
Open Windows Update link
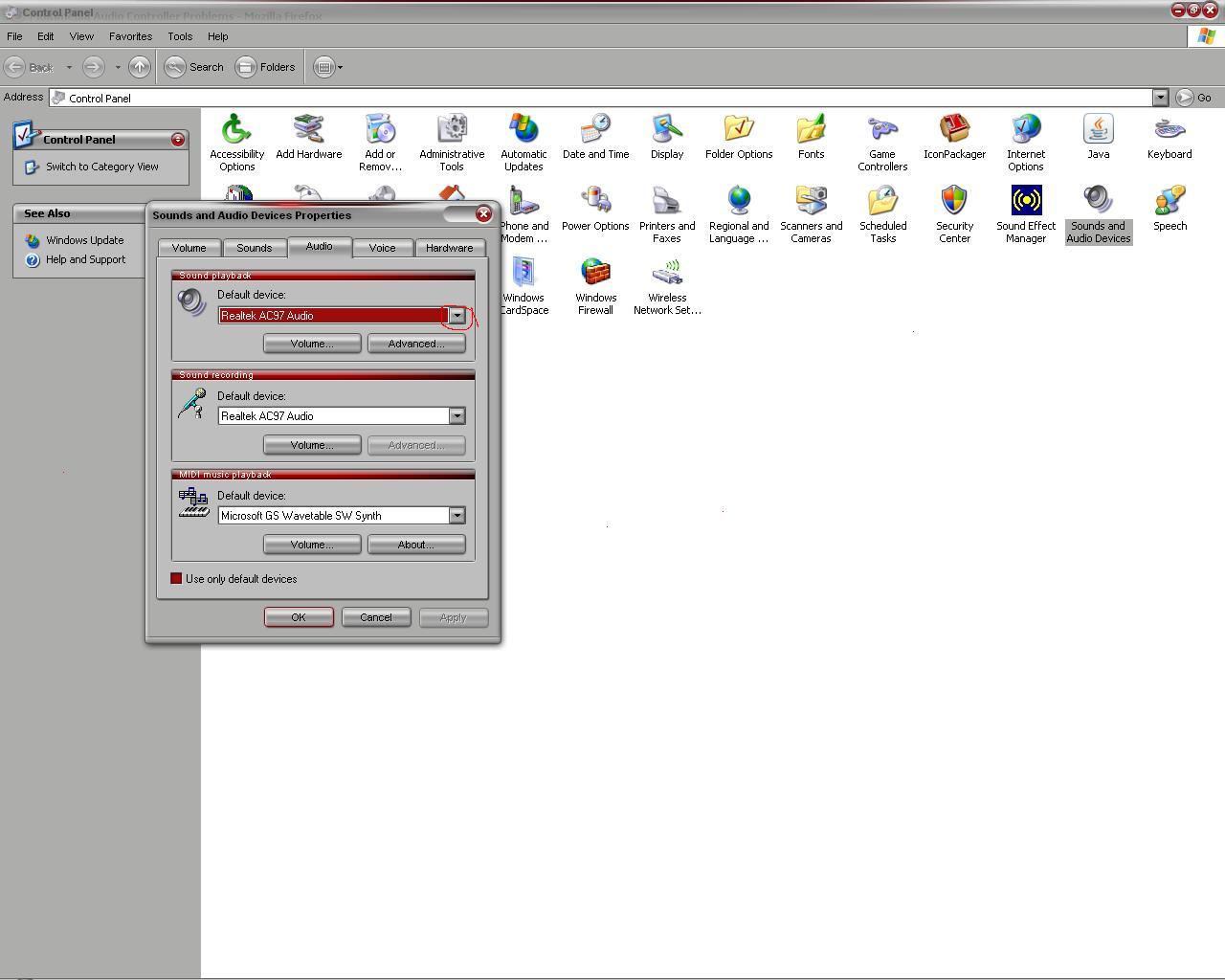coord(85,240)
